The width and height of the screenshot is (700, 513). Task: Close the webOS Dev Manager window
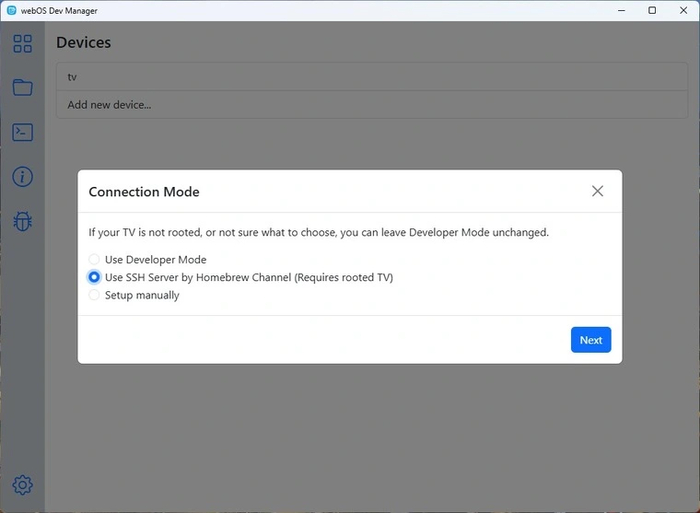point(684,10)
